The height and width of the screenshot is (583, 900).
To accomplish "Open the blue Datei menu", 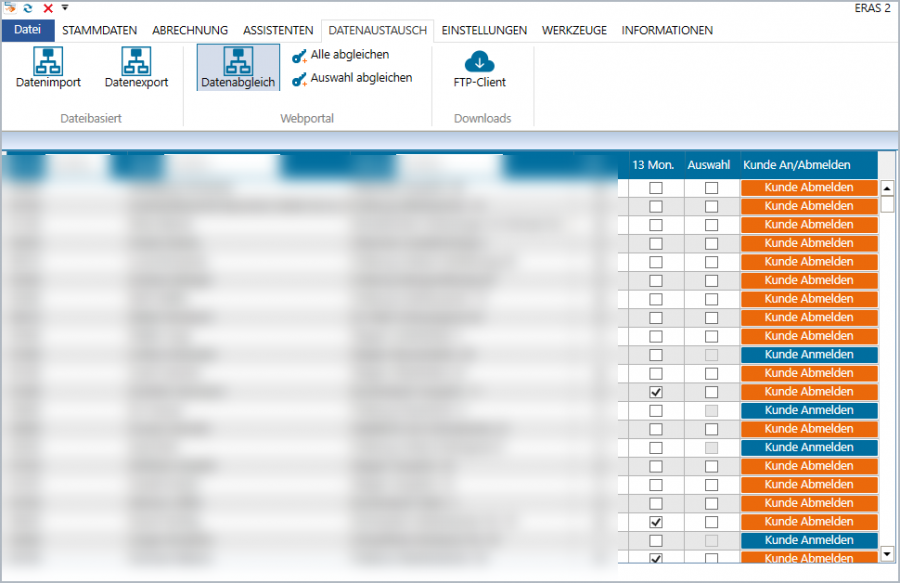I will point(28,30).
